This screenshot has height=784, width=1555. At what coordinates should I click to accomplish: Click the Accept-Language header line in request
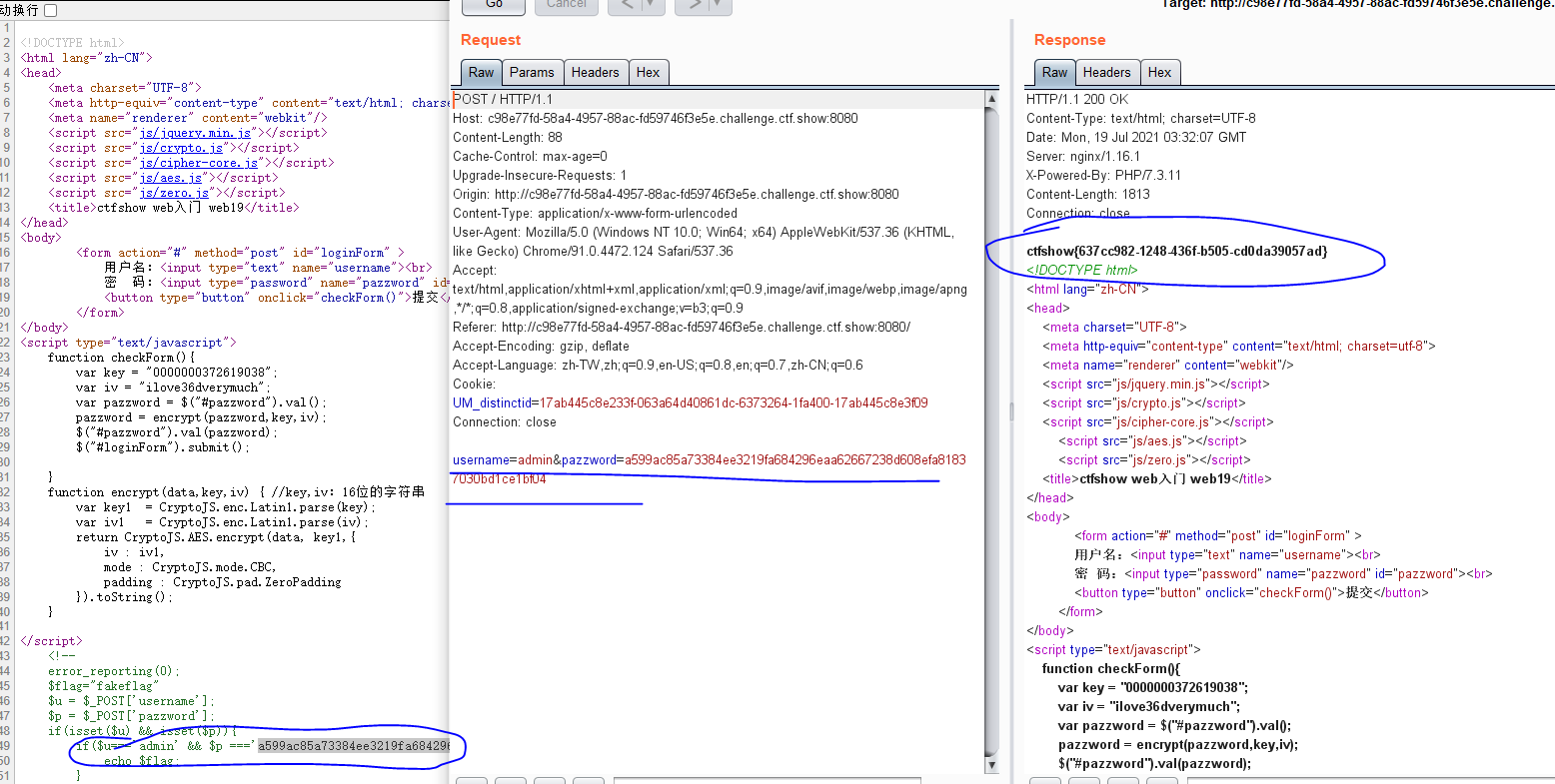click(658, 365)
